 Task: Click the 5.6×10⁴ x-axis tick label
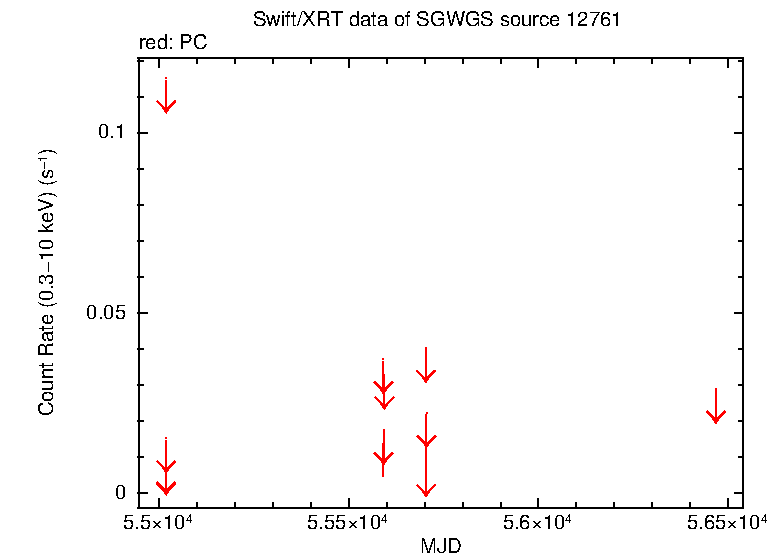click(539, 522)
